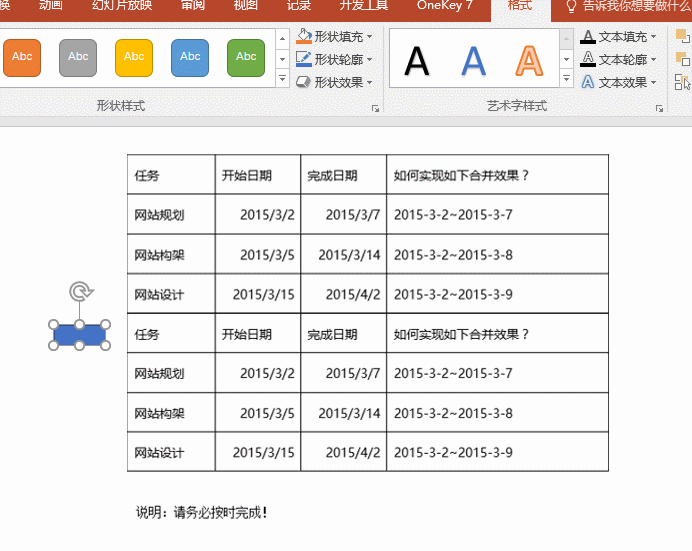Click the shape's rotation handle icon

[x=81, y=292]
